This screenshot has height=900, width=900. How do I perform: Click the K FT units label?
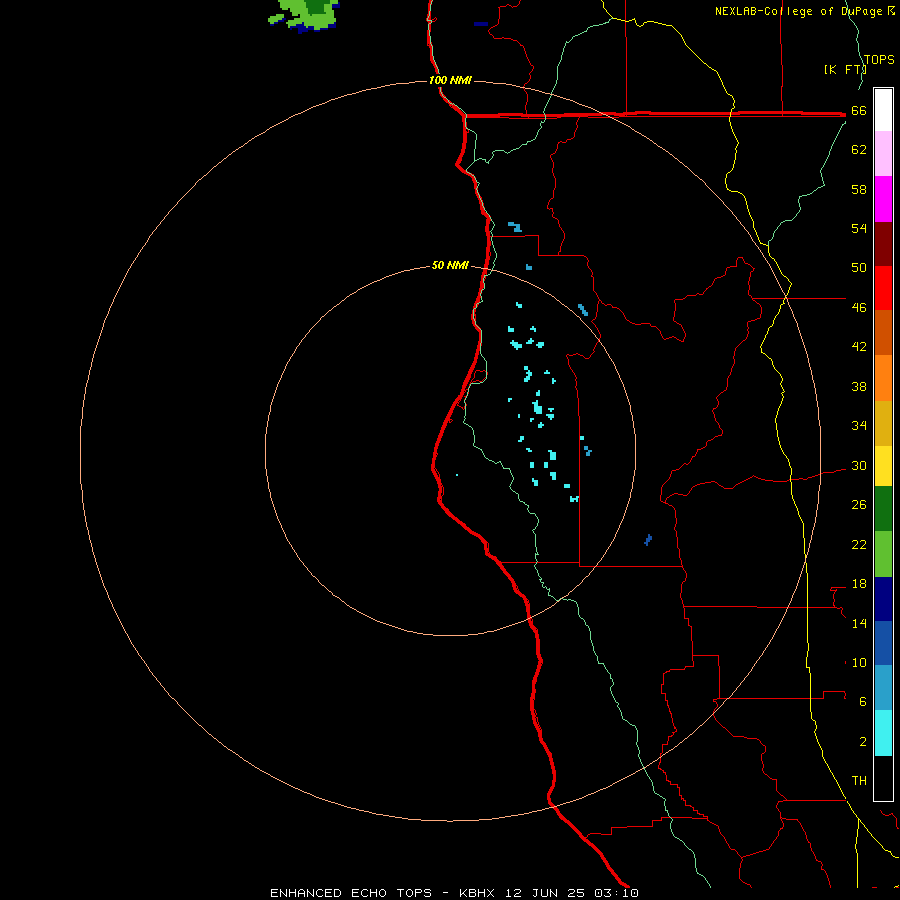click(x=844, y=69)
